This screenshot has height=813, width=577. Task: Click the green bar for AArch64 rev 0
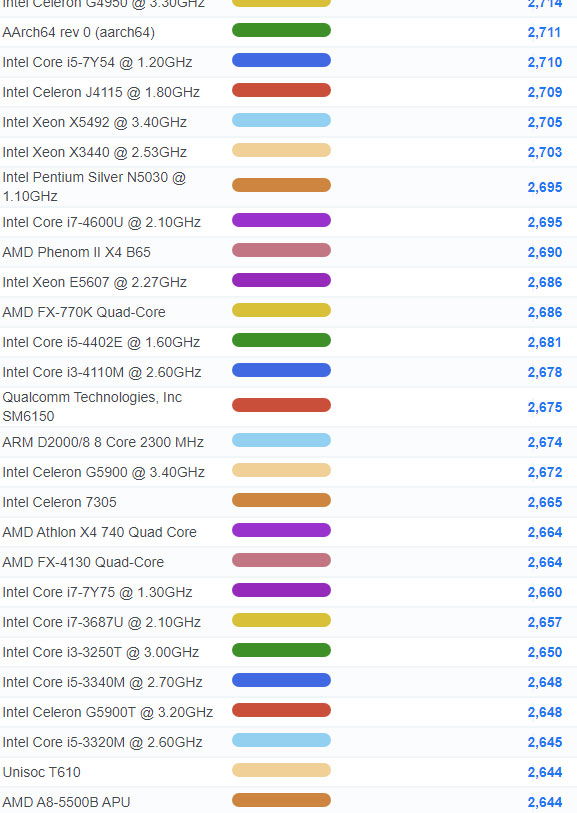(x=282, y=30)
